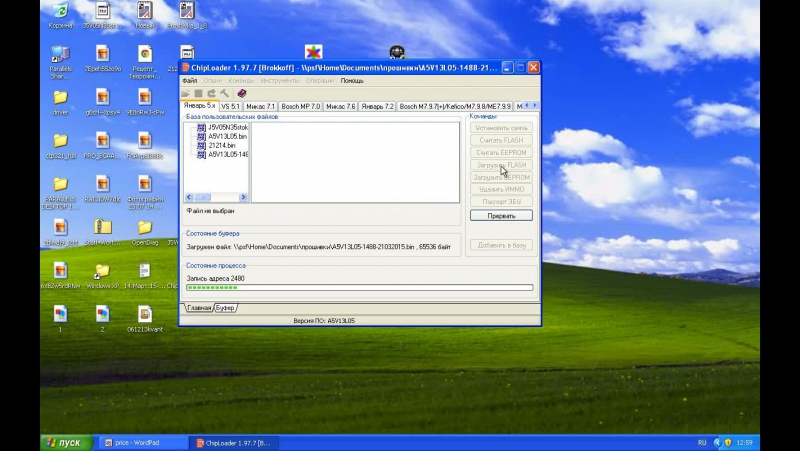Image resolution: width=800 pixels, height=451 pixels.
Task: Click the empty file preview pane
Action: (355, 162)
